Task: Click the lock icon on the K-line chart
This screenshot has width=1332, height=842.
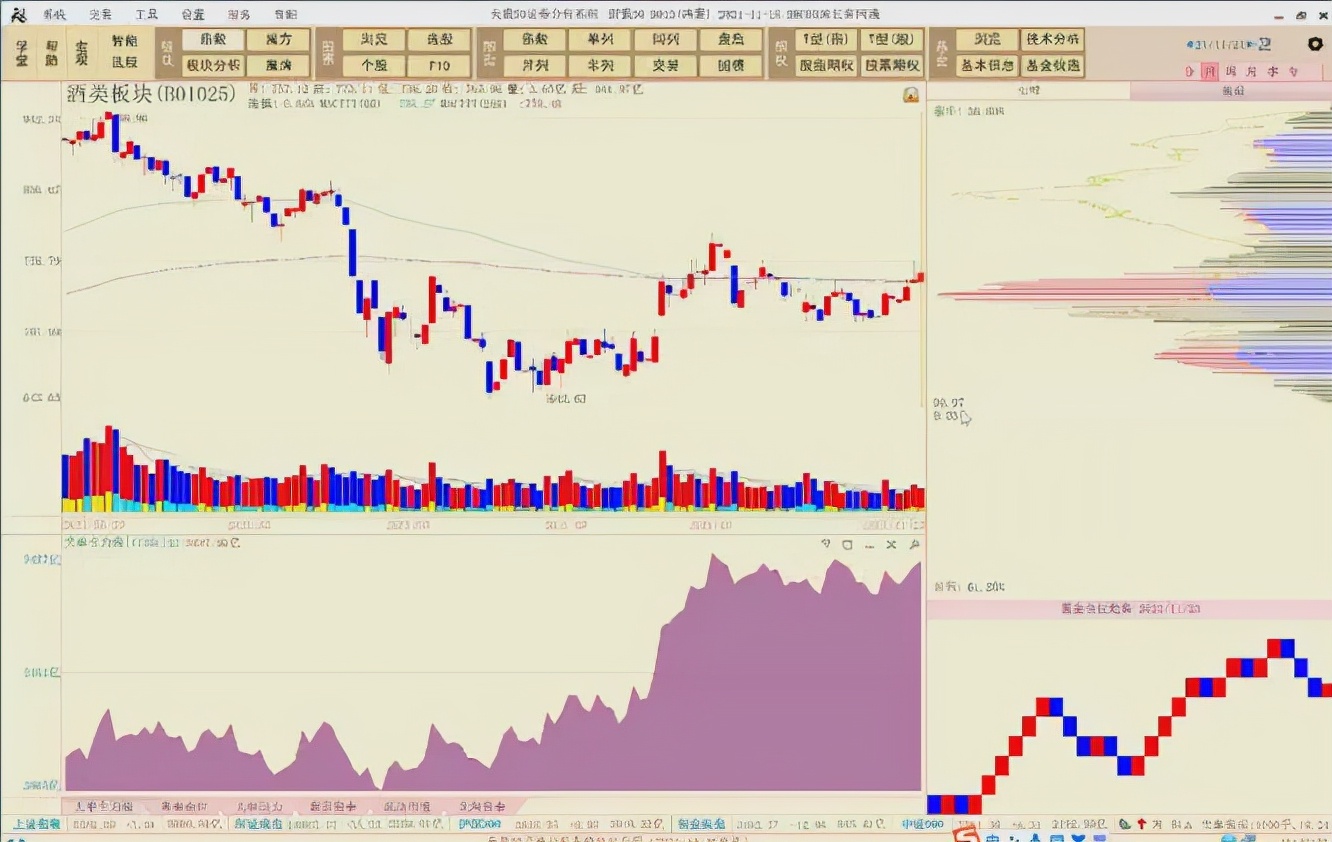Action: [911, 95]
